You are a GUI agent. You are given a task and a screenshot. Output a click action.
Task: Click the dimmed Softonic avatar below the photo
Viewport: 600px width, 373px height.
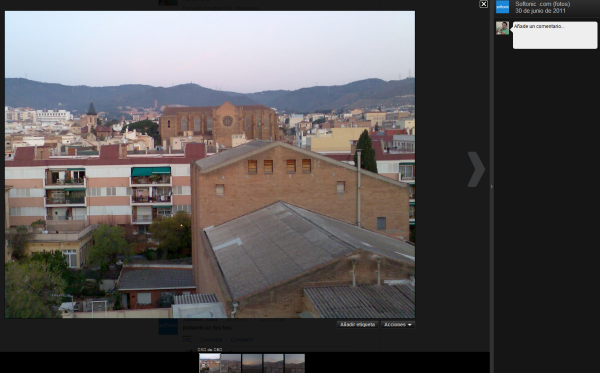coord(168,326)
